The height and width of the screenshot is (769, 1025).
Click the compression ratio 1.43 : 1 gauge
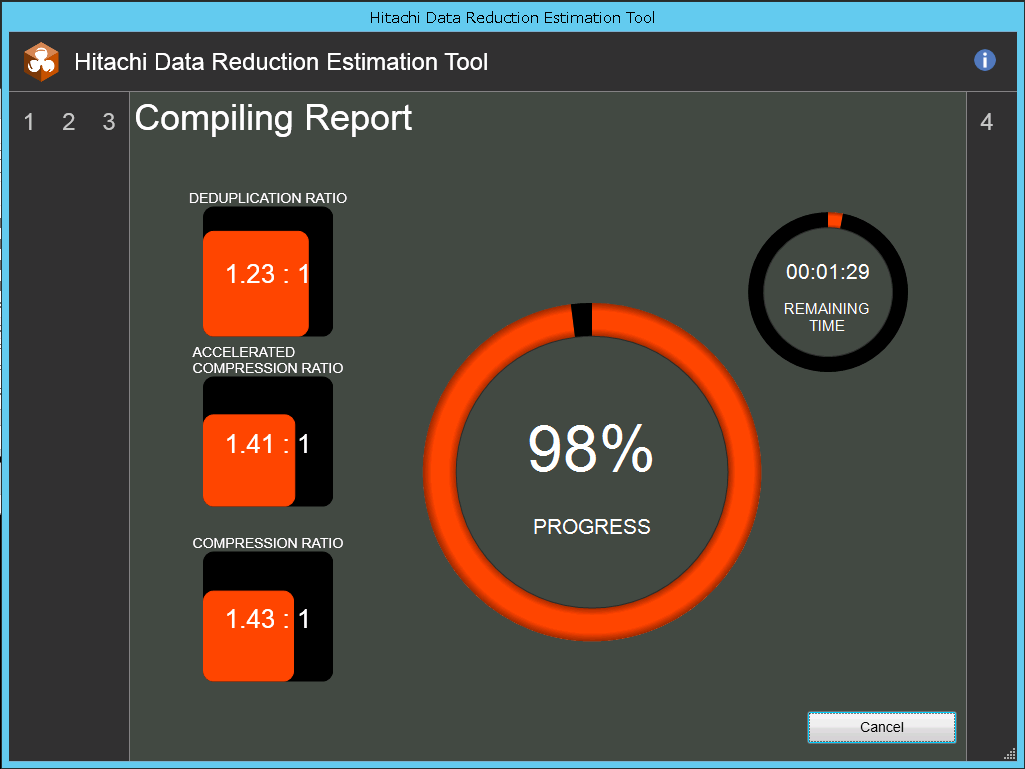coord(268,617)
